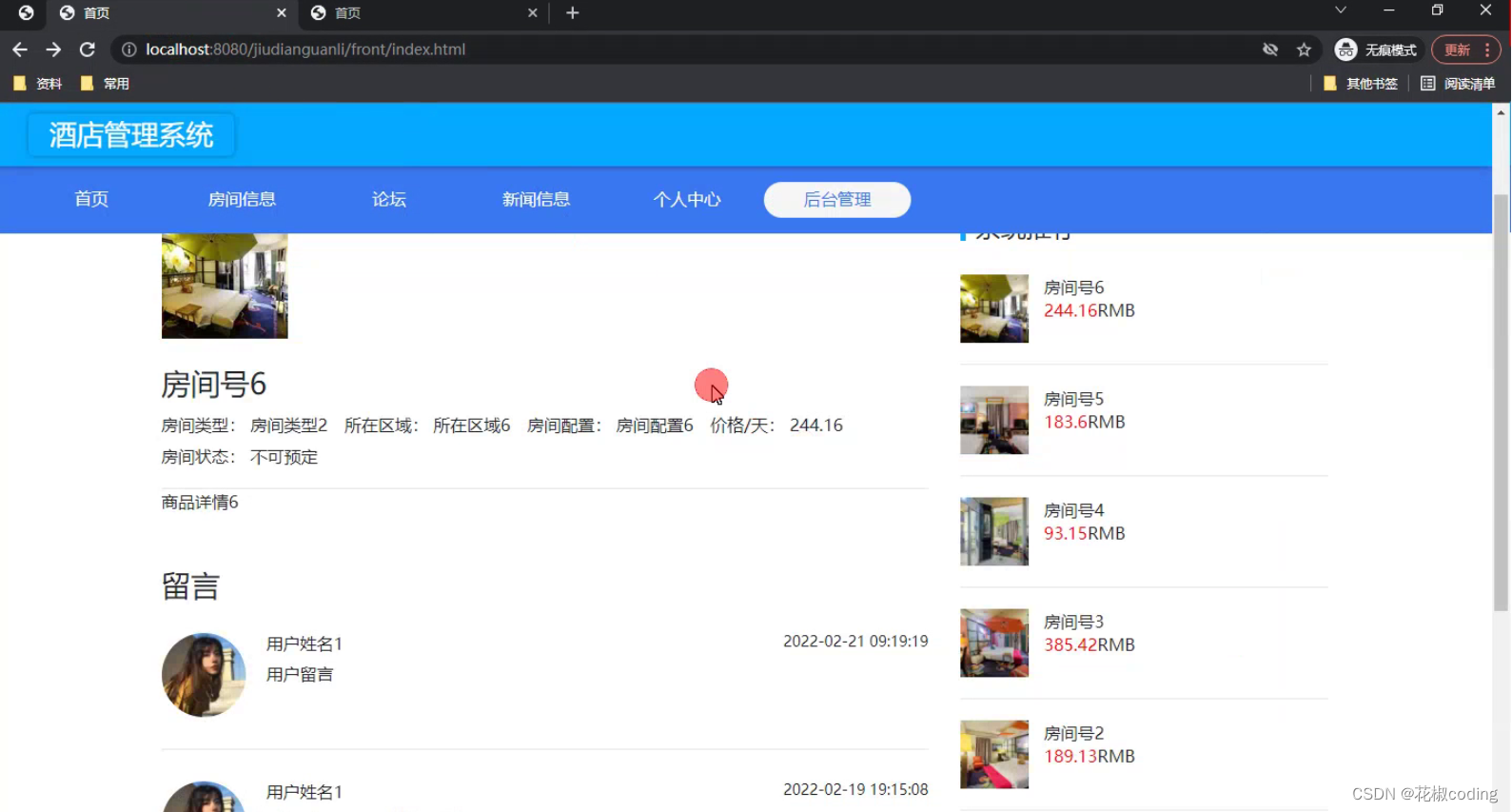
Task: Open 房间号3 thumbnail in sidebar list
Action: coord(994,643)
